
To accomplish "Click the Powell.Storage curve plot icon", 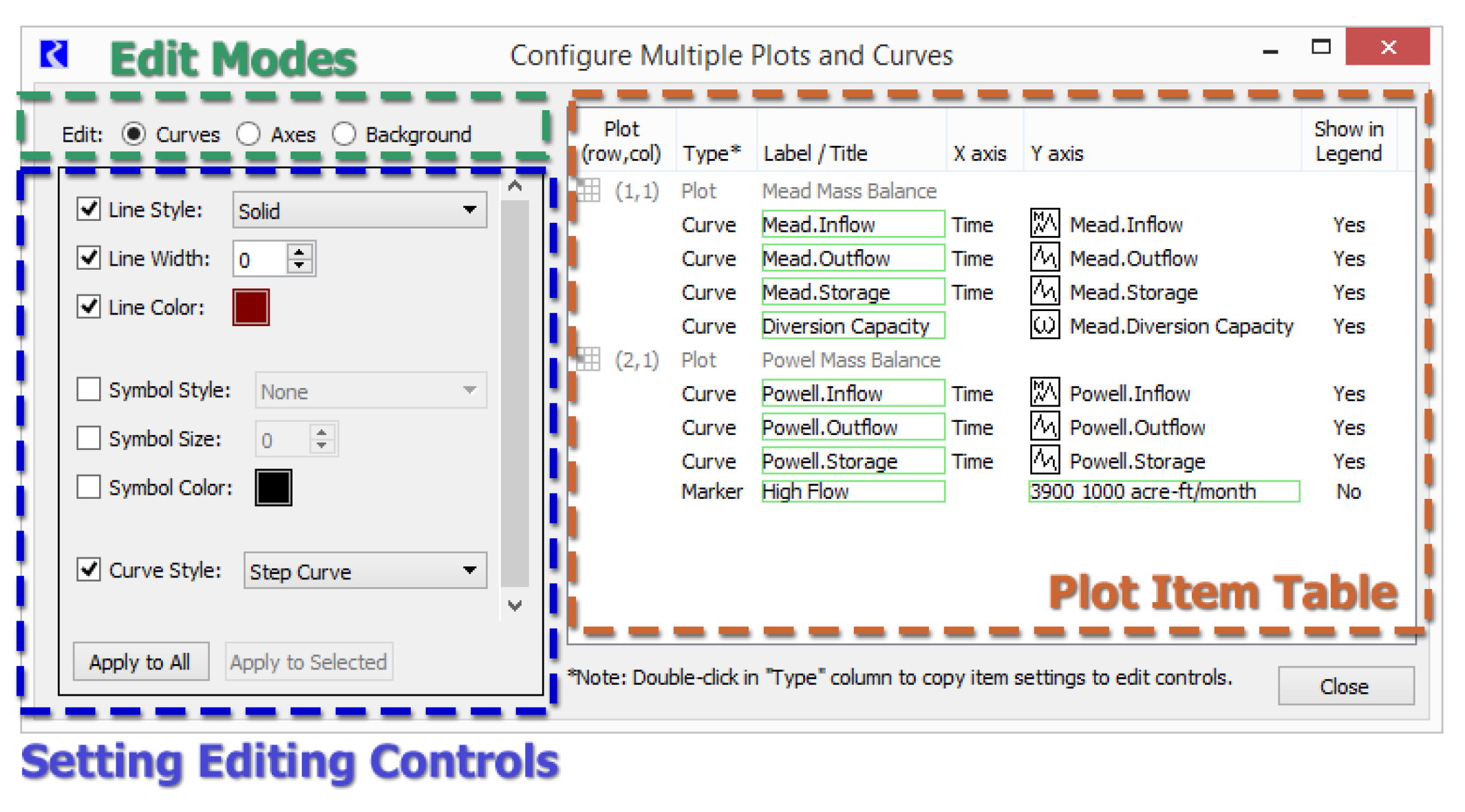I will [1044, 460].
